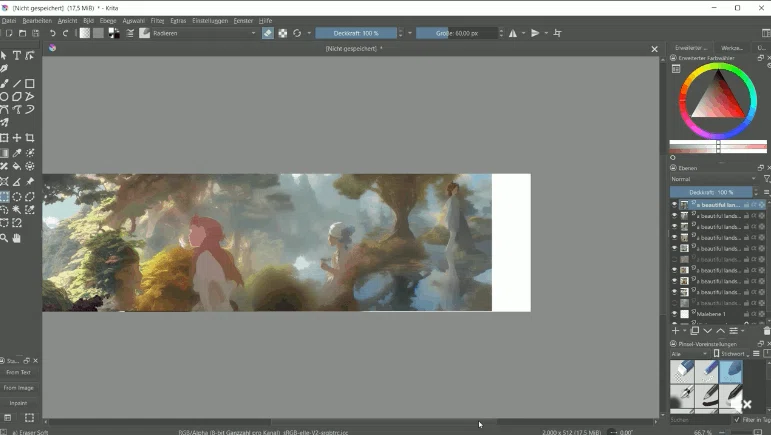771x435 pixels.
Task: Toggle wrap-around mode icon
Action: coord(557,33)
